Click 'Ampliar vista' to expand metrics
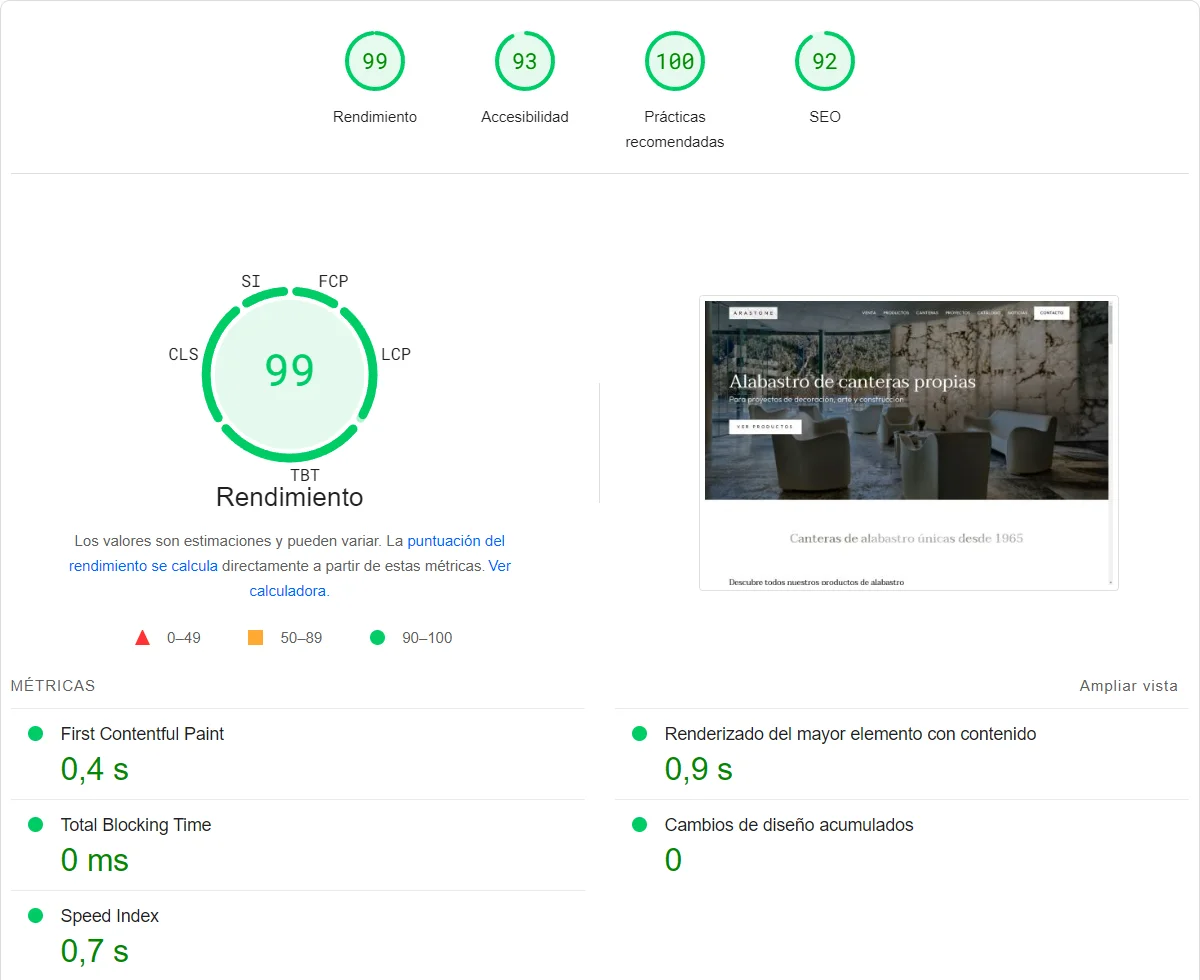The width and height of the screenshot is (1200, 980). click(1128, 686)
